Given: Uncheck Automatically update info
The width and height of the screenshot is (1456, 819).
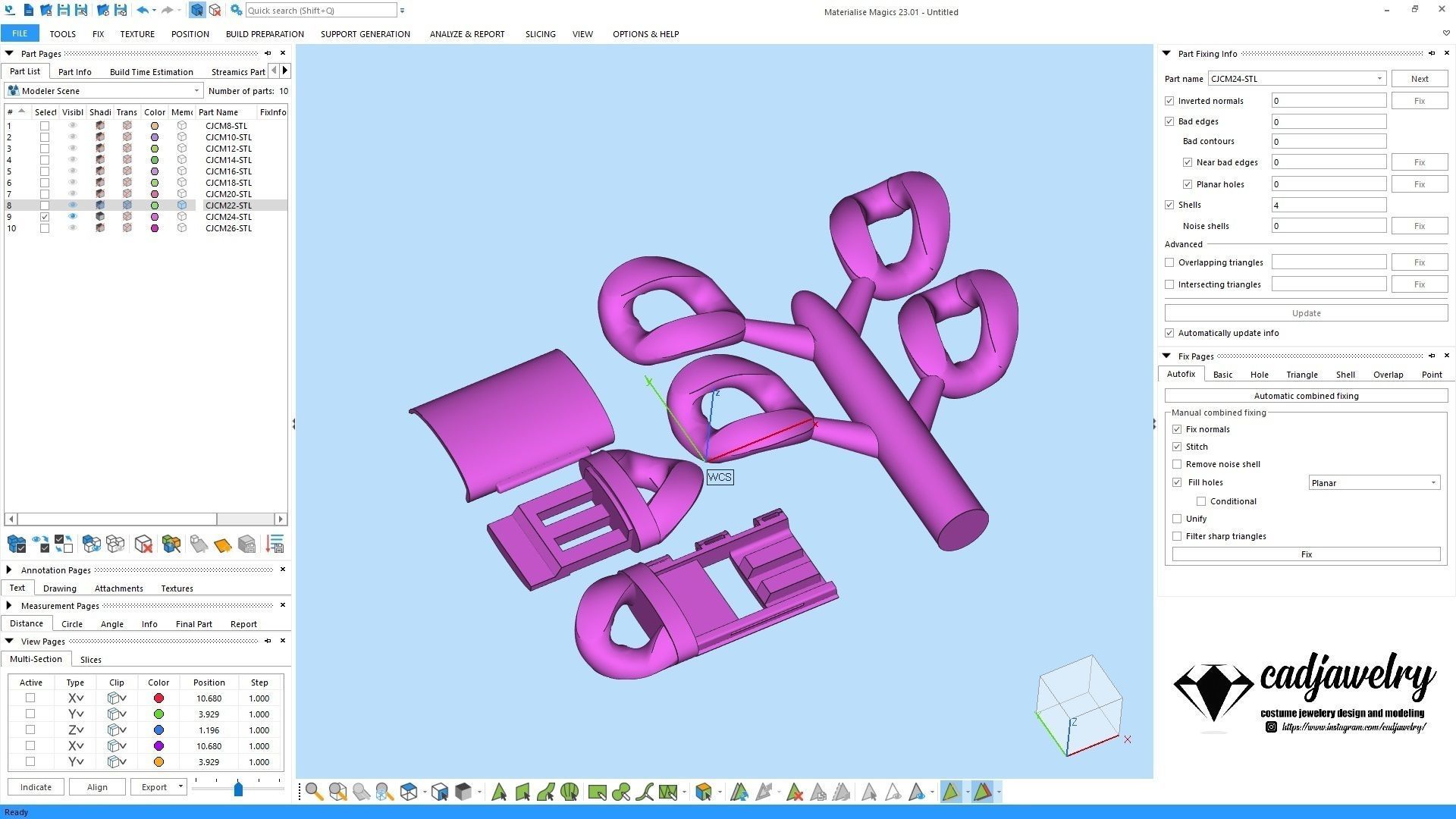Looking at the screenshot, I should click(x=1169, y=333).
